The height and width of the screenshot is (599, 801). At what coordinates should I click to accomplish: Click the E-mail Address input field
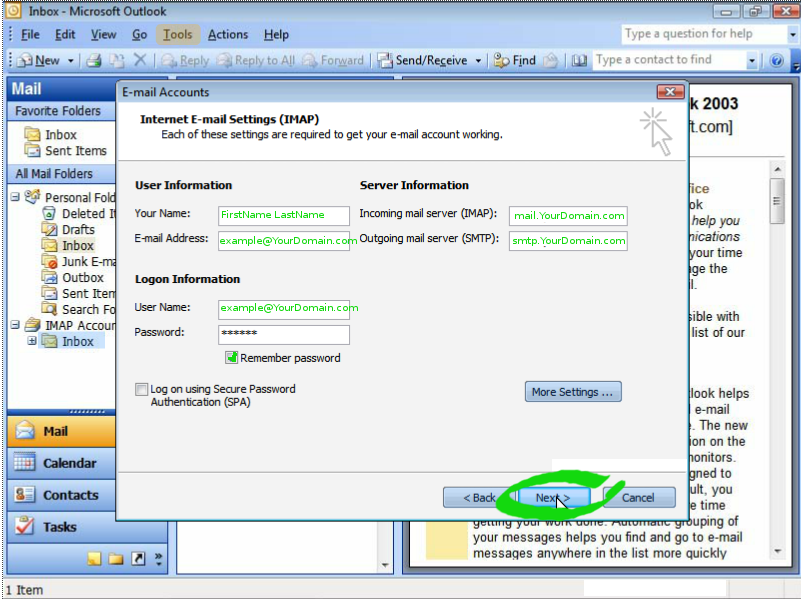[284, 241]
